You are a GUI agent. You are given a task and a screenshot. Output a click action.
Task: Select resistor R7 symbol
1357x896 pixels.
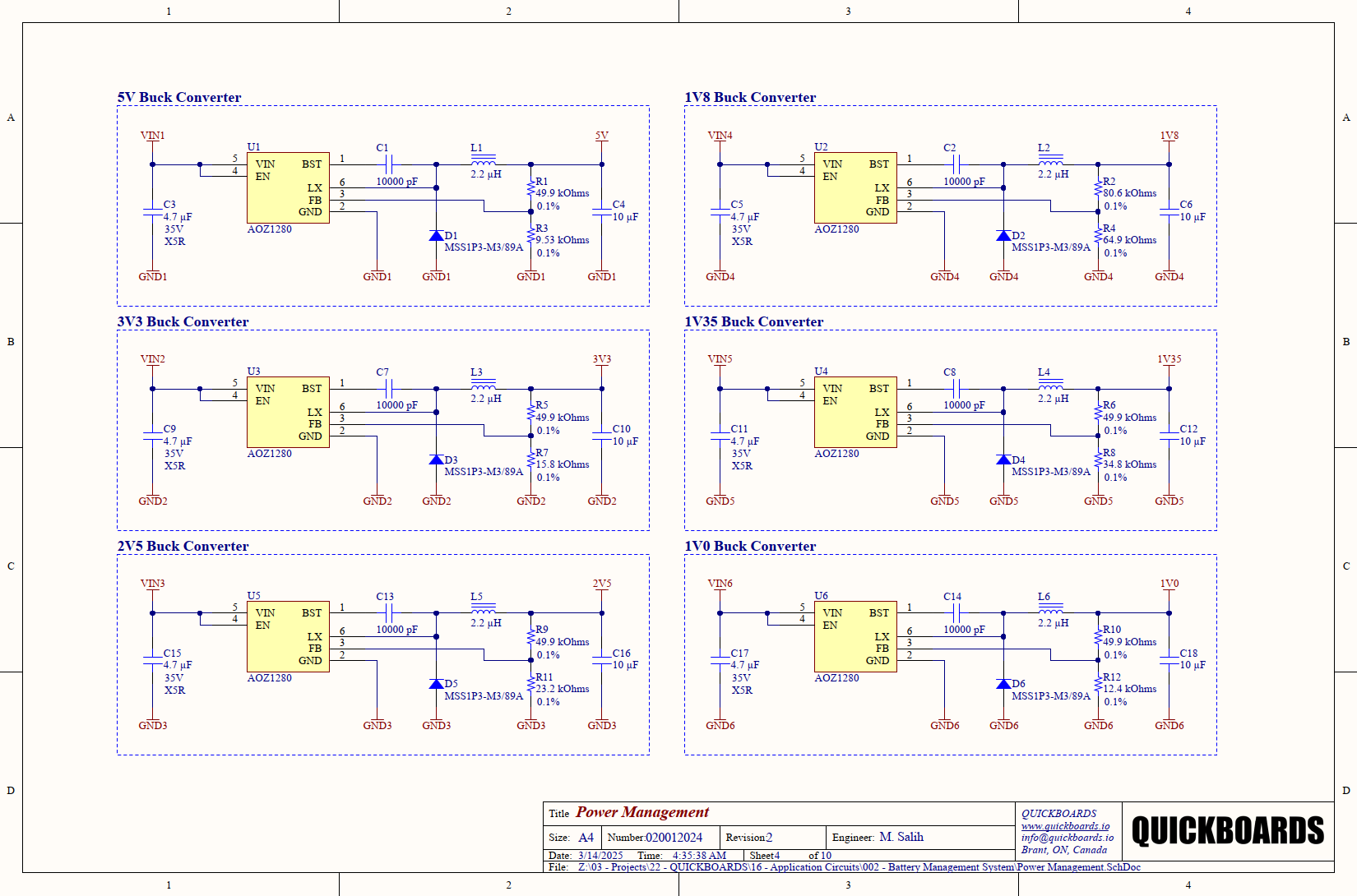(530, 460)
